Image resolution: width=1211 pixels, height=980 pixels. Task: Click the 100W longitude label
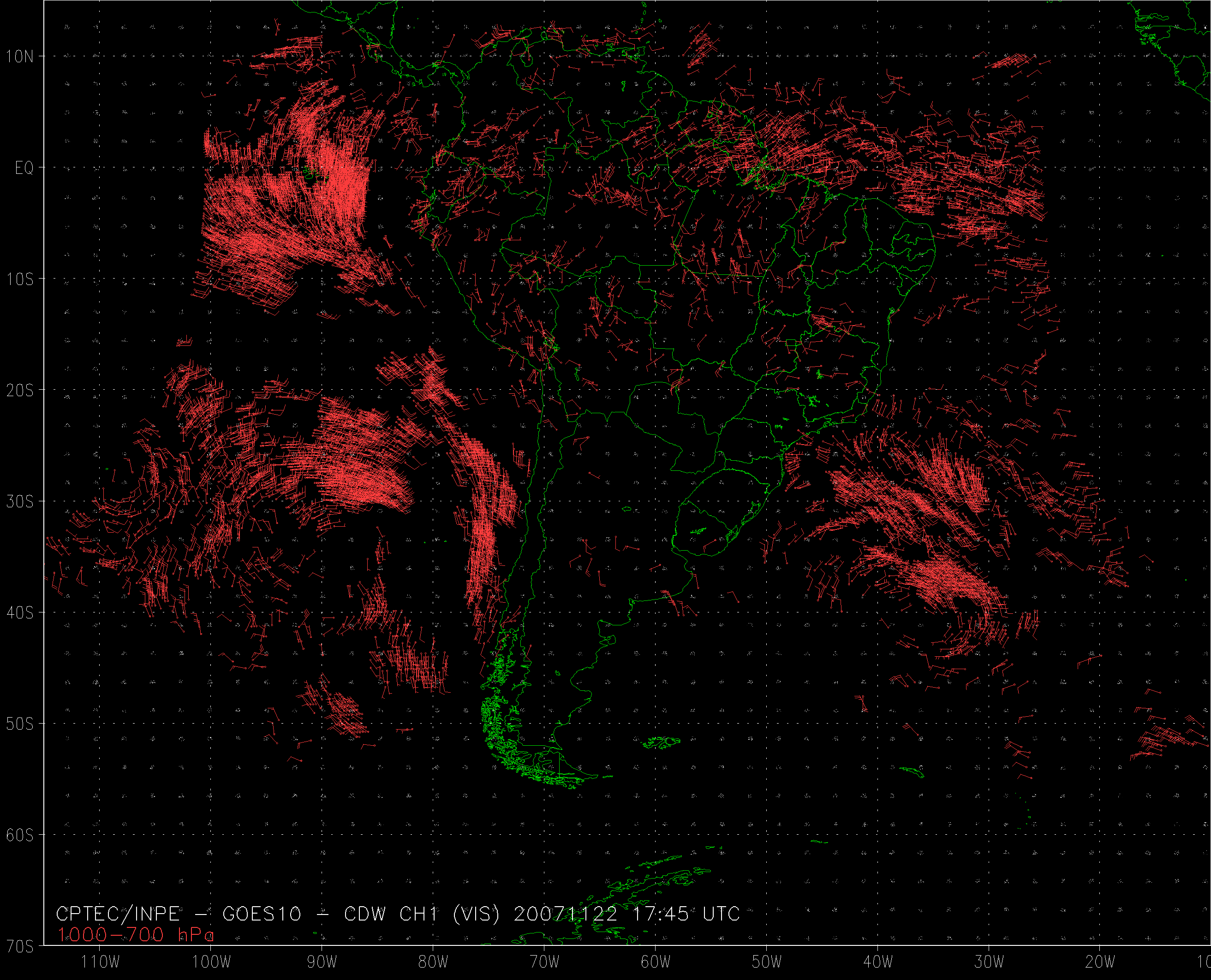(x=211, y=962)
